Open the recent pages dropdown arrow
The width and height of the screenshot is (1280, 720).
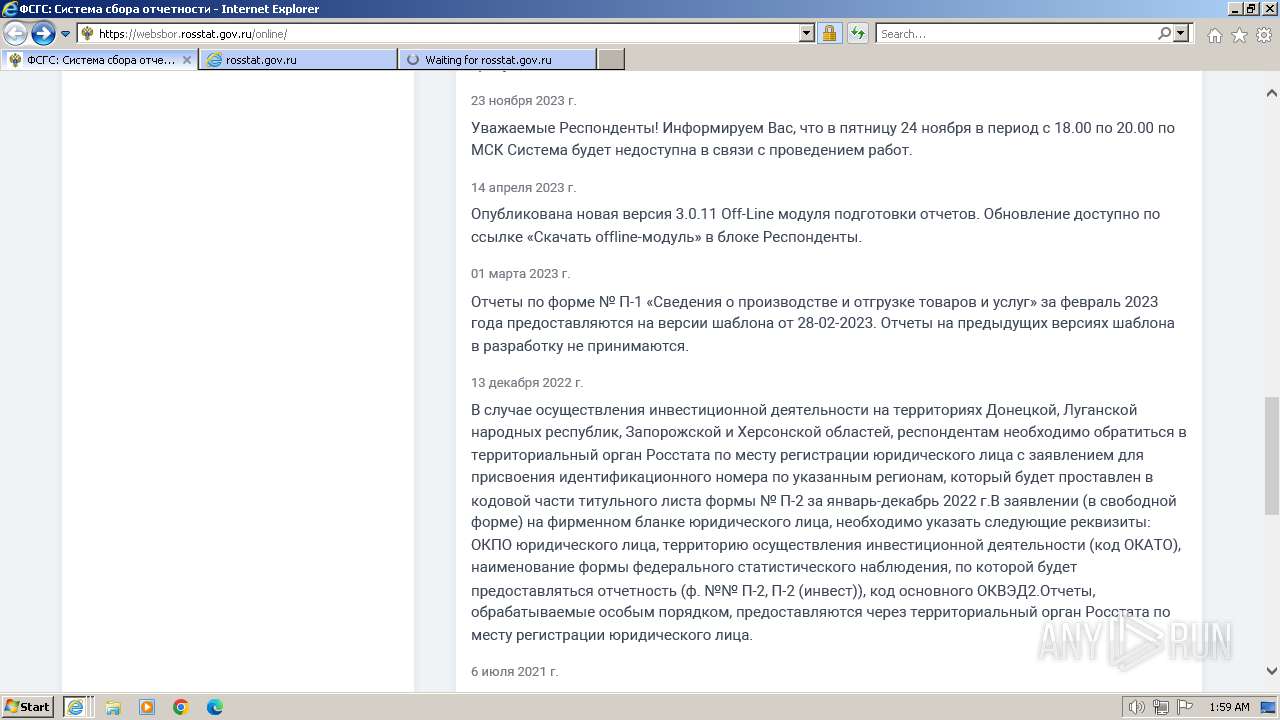coord(66,34)
